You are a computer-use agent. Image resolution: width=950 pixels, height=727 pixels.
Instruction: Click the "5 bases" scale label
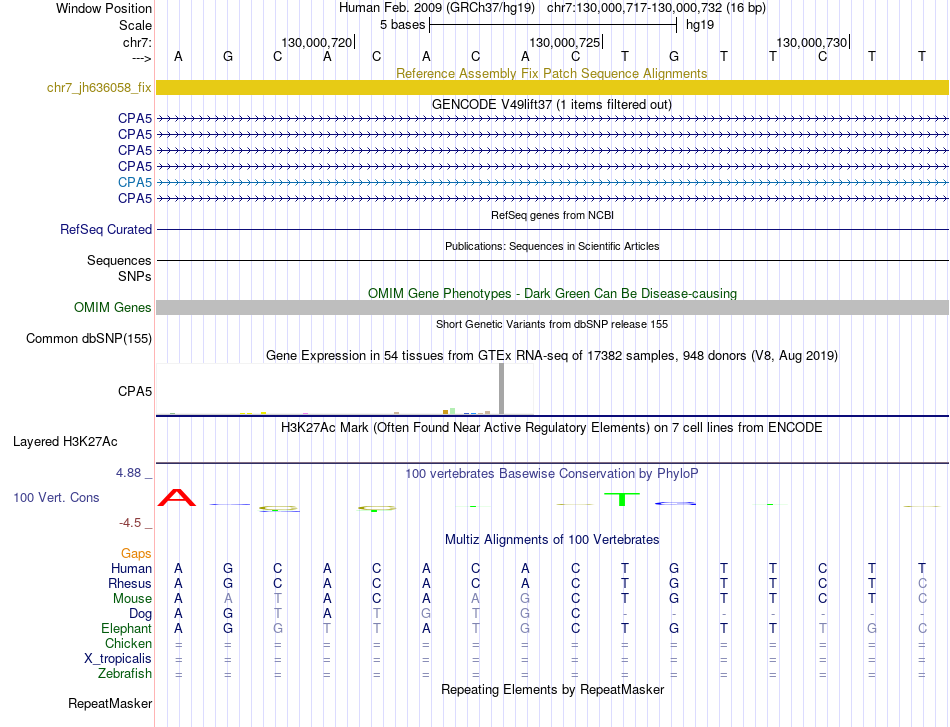[402, 25]
